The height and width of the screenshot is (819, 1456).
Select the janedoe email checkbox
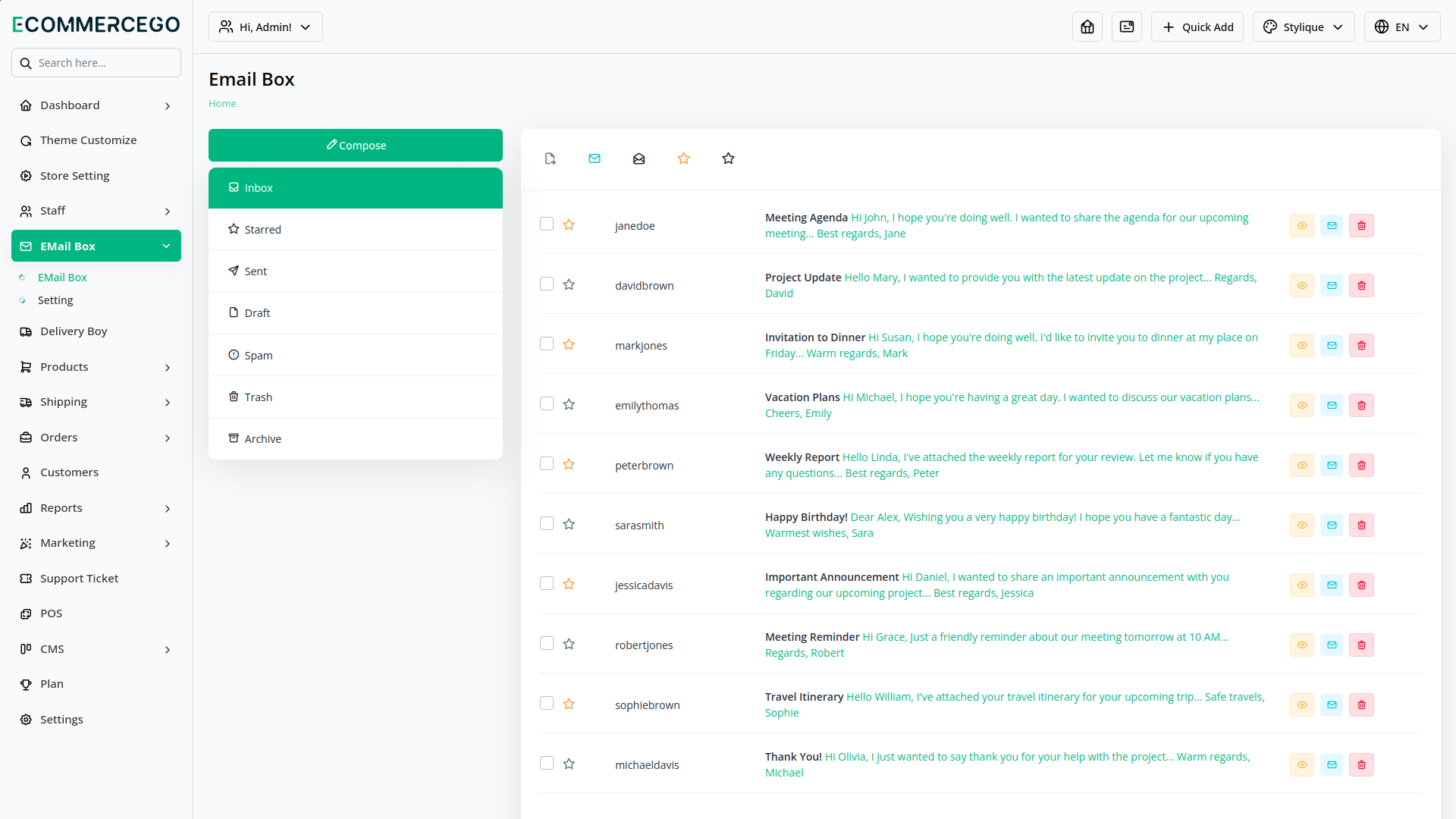547,224
